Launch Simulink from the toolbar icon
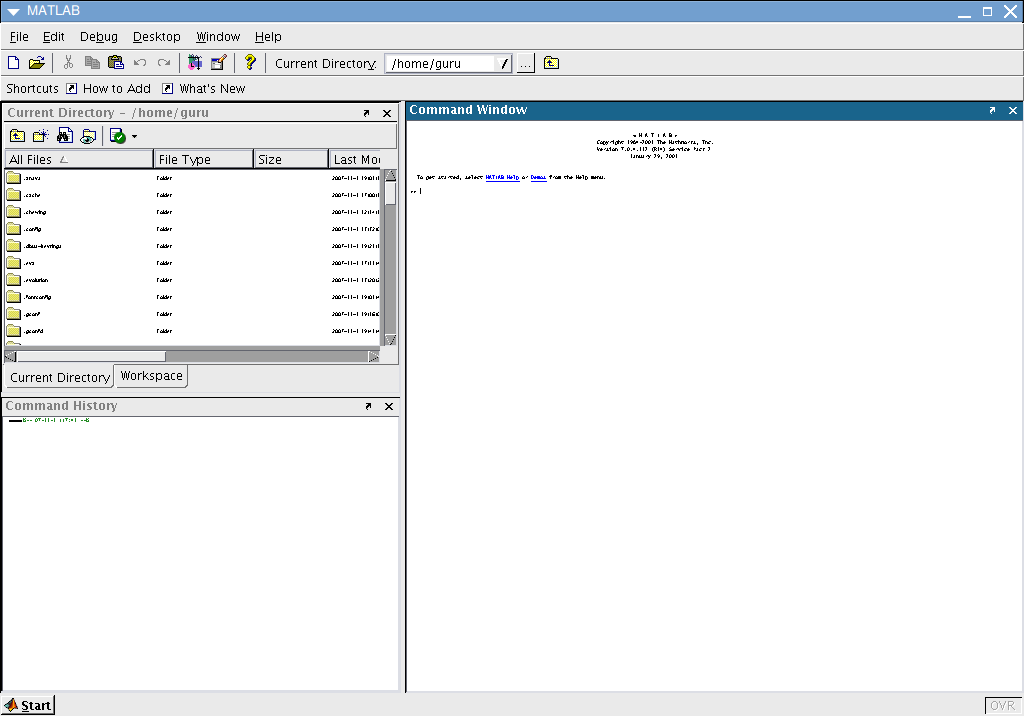 click(195, 63)
